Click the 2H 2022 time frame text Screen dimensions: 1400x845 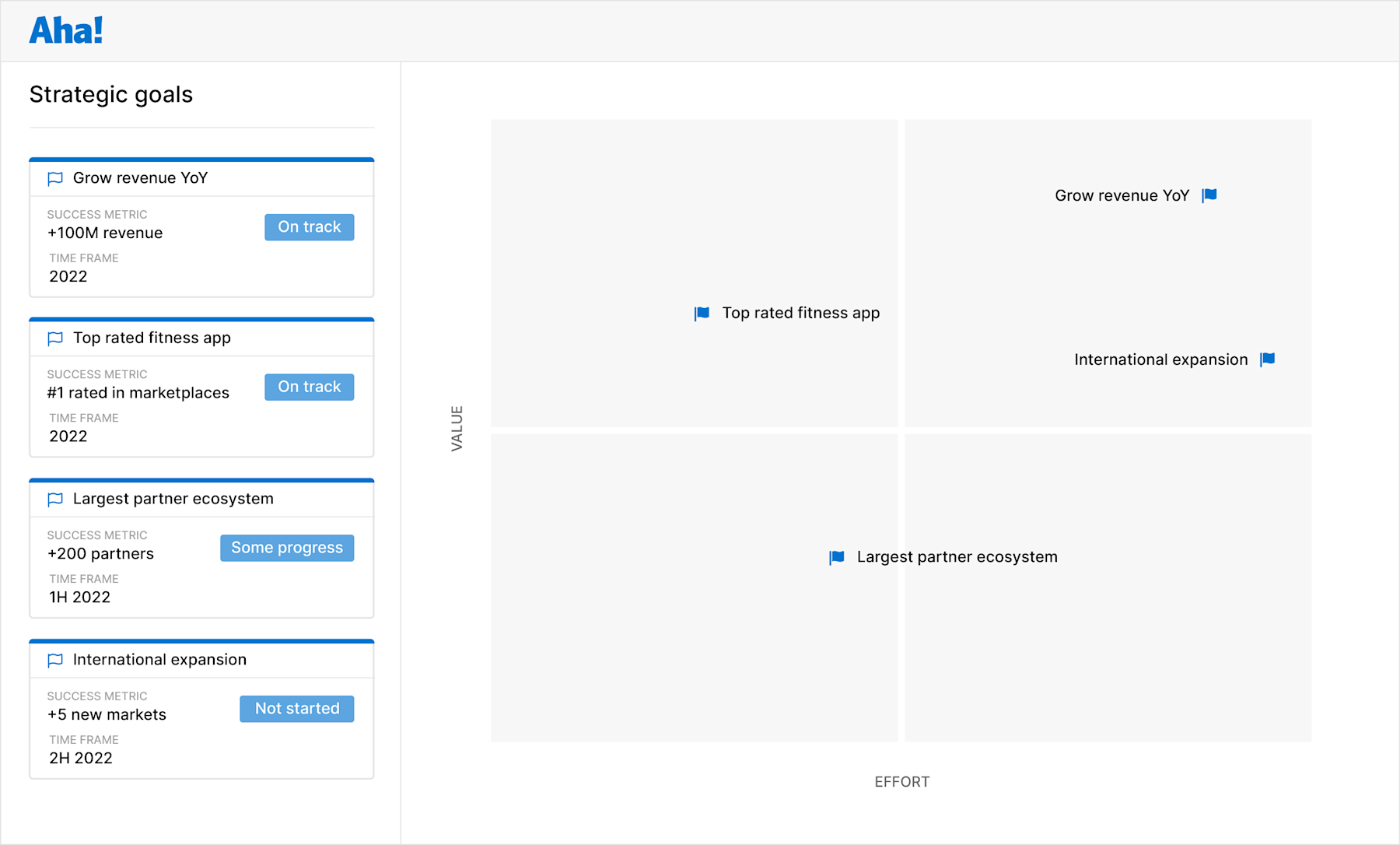click(80, 758)
